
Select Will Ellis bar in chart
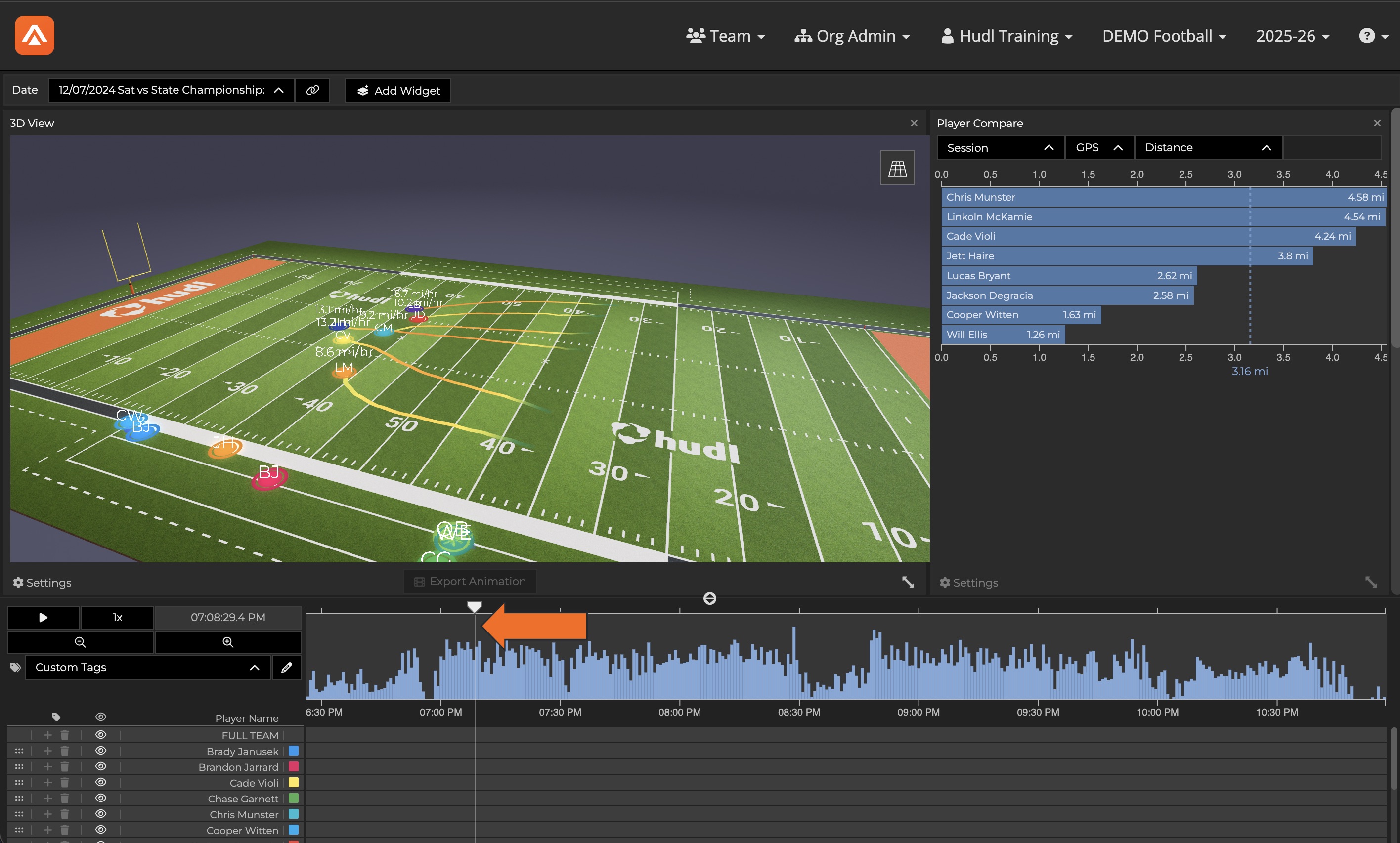tap(1004, 335)
